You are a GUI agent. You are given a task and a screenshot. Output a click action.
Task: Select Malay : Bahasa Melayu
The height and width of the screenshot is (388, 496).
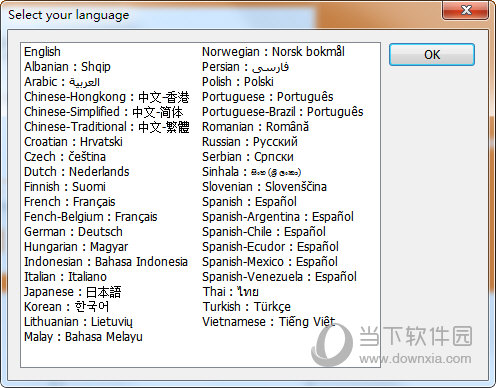click(83, 337)
